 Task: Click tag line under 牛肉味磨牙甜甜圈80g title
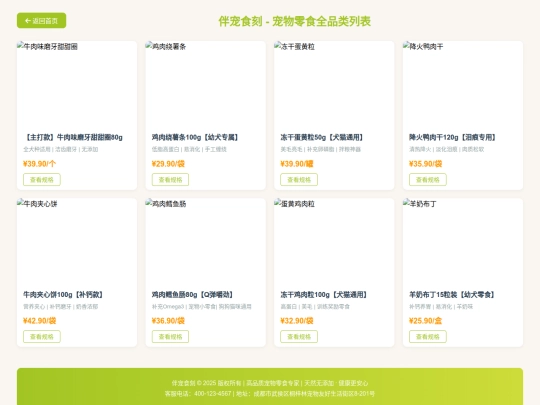click(61, 149)
